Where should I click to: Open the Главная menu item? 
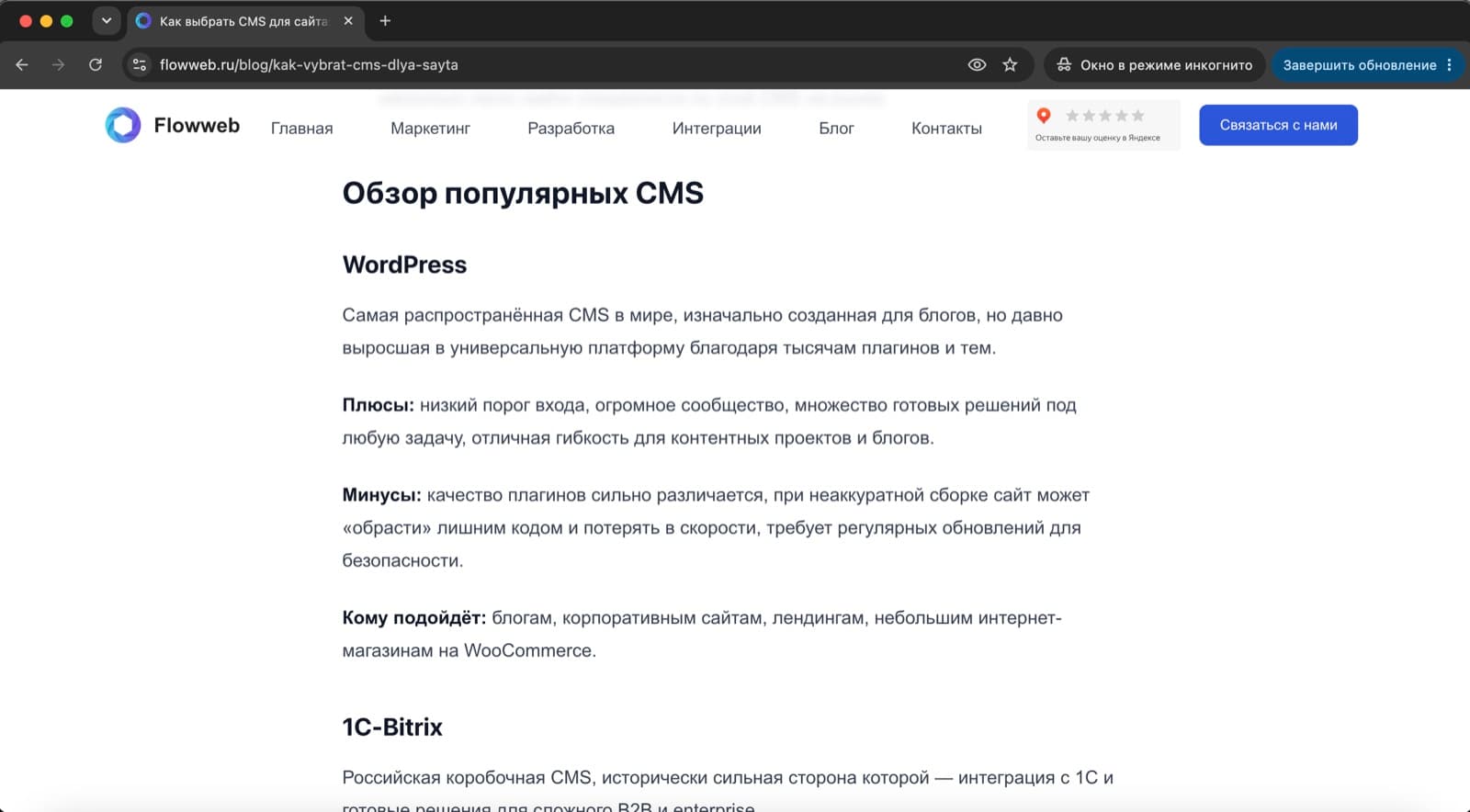(301, 129)
